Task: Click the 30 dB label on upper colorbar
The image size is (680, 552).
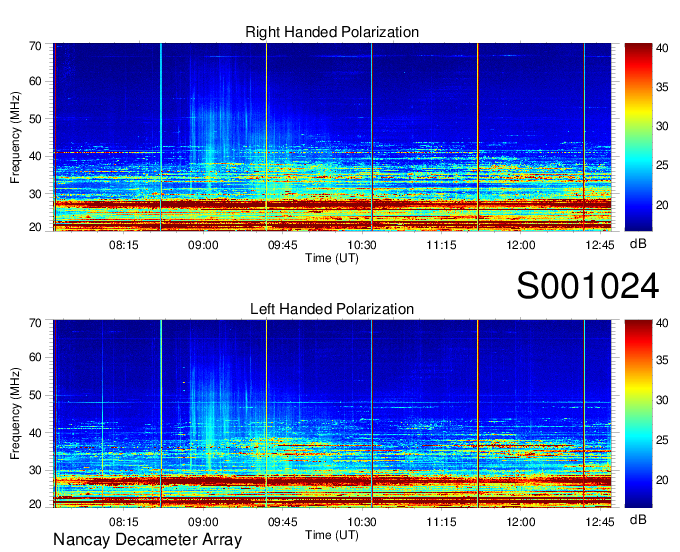Action: (662, 126)
